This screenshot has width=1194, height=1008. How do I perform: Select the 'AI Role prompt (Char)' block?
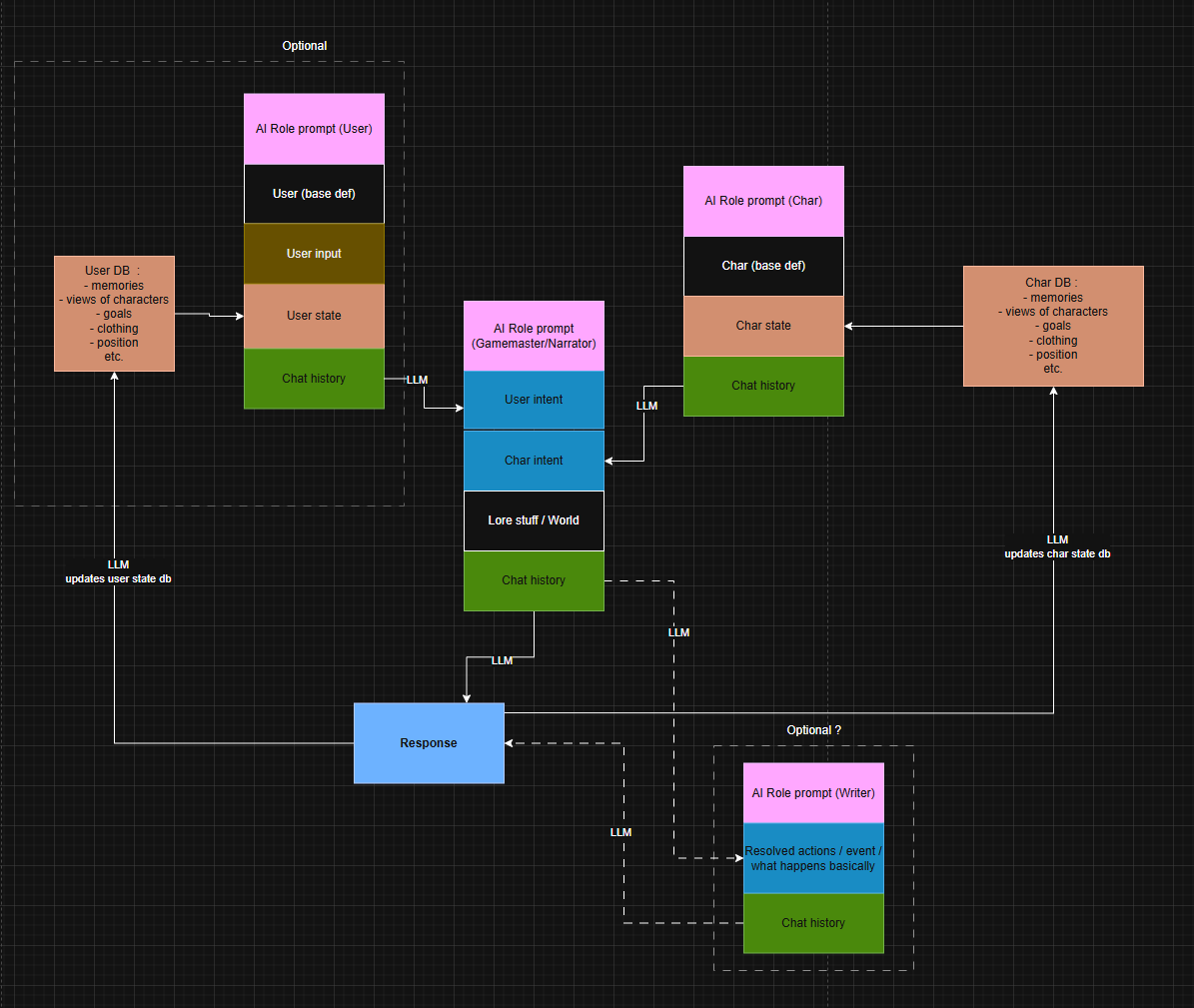[763, 201]
